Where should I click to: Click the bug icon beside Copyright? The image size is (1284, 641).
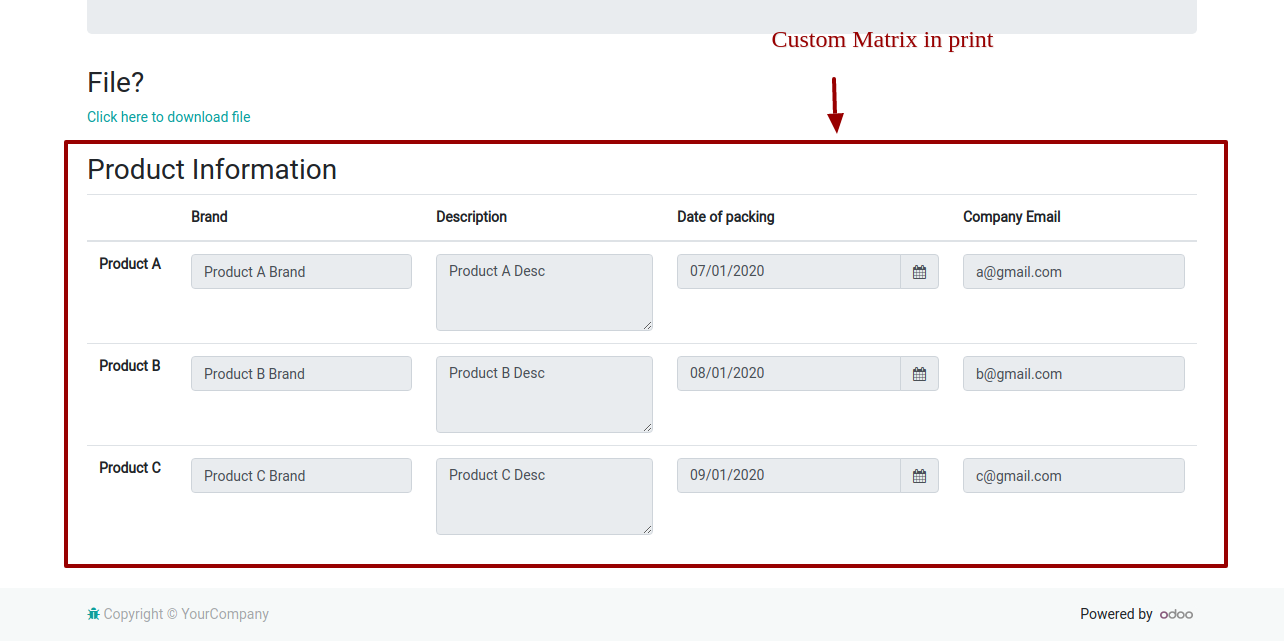93,614
